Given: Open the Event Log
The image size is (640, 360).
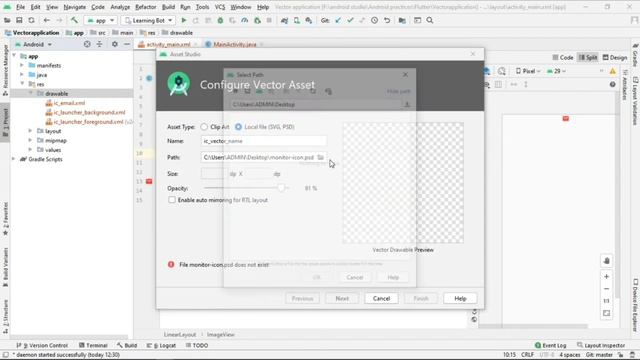Looking at the screenshot, I should click(x=551, y=345).
